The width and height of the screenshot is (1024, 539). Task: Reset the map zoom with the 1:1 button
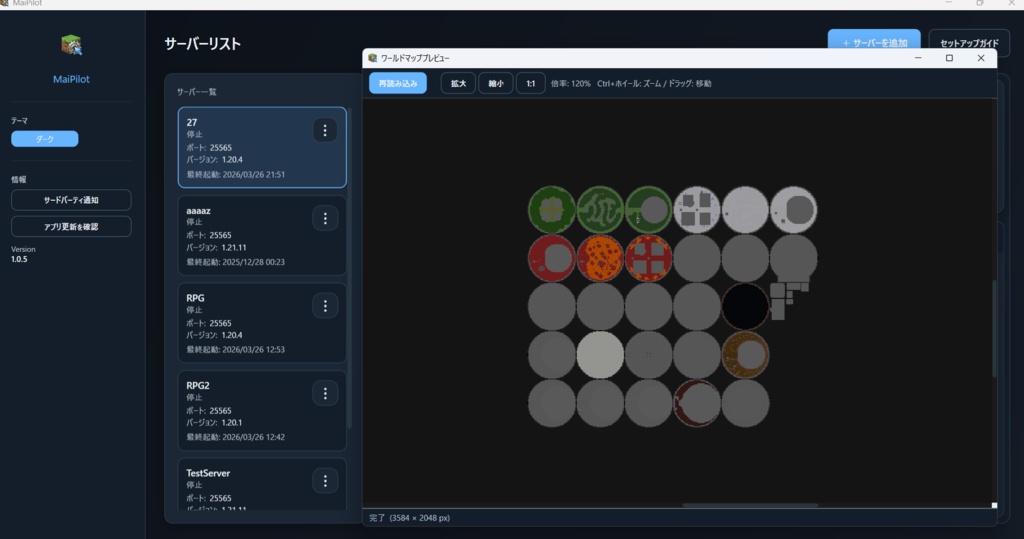coord(530,84)
